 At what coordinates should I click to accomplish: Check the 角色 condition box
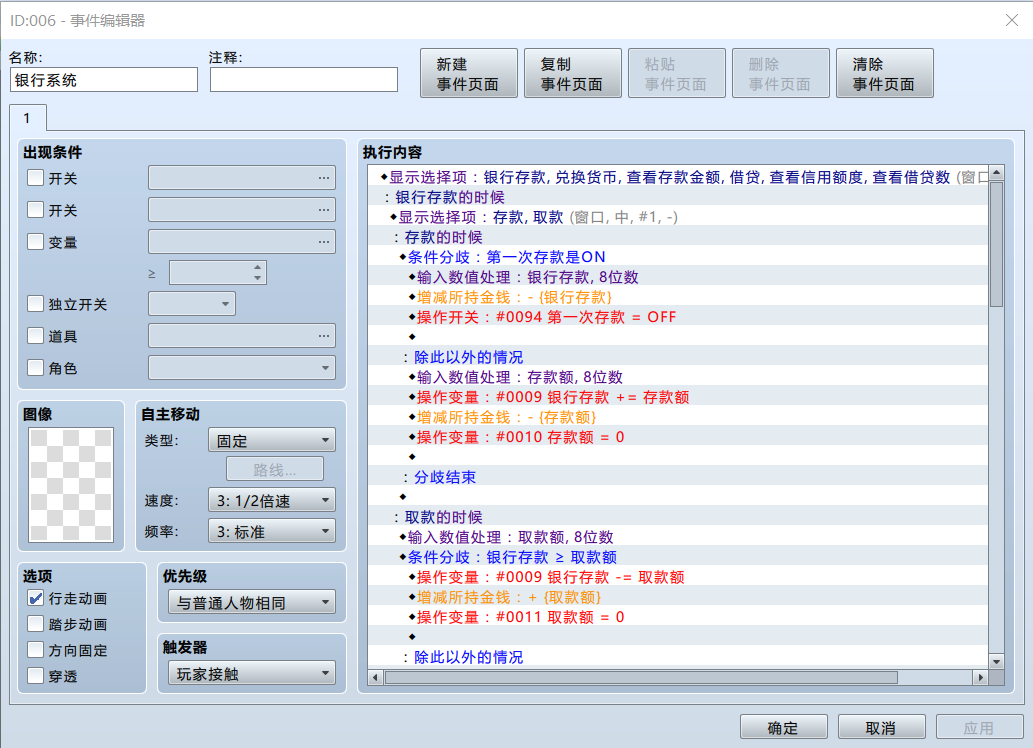pos(36,368)
